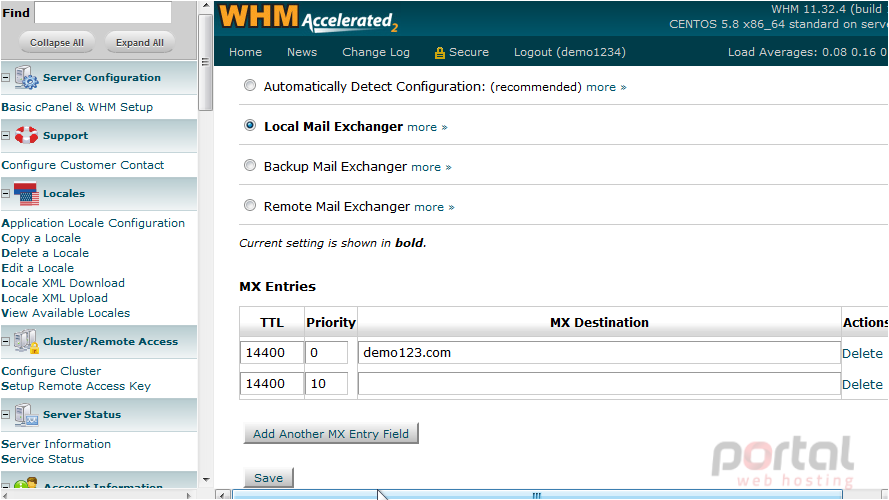Open more info for Automatically Detect Configuration
Screen dimensions: 889x500
(x=606, y=87)
